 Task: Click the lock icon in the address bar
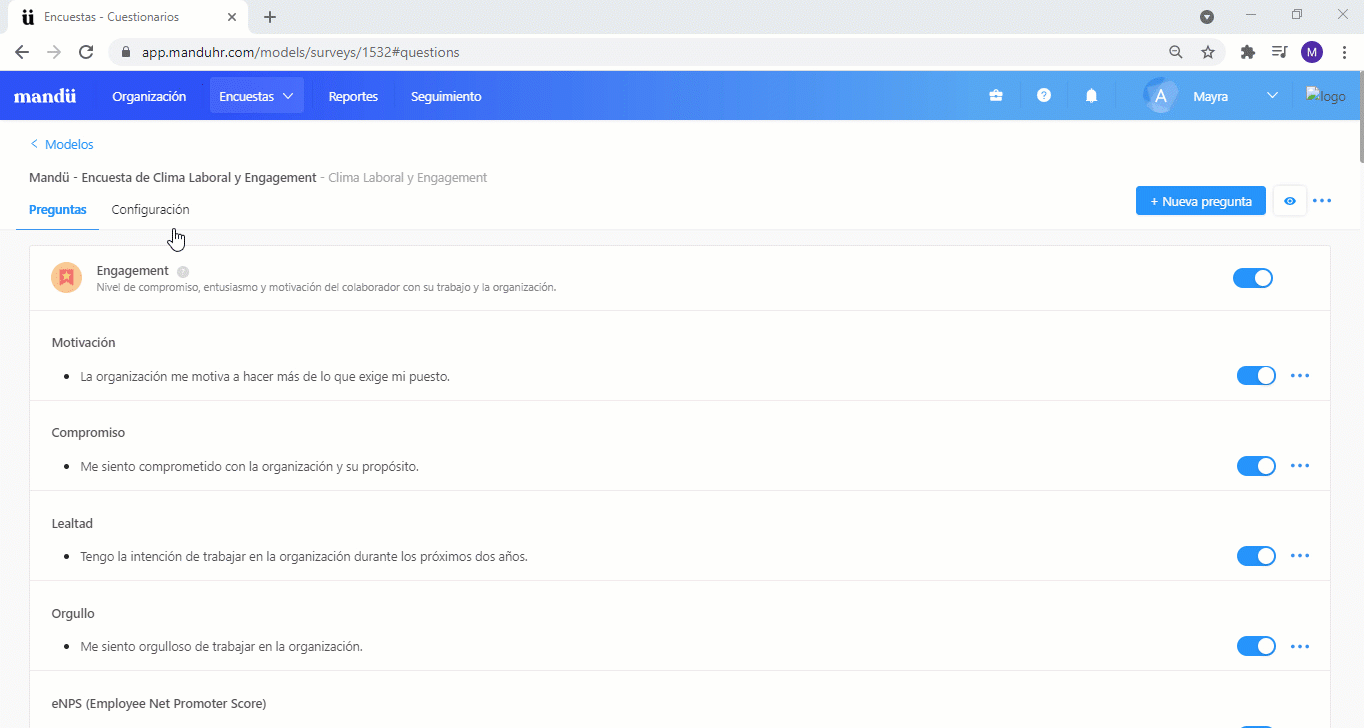(x=126, y=52)
